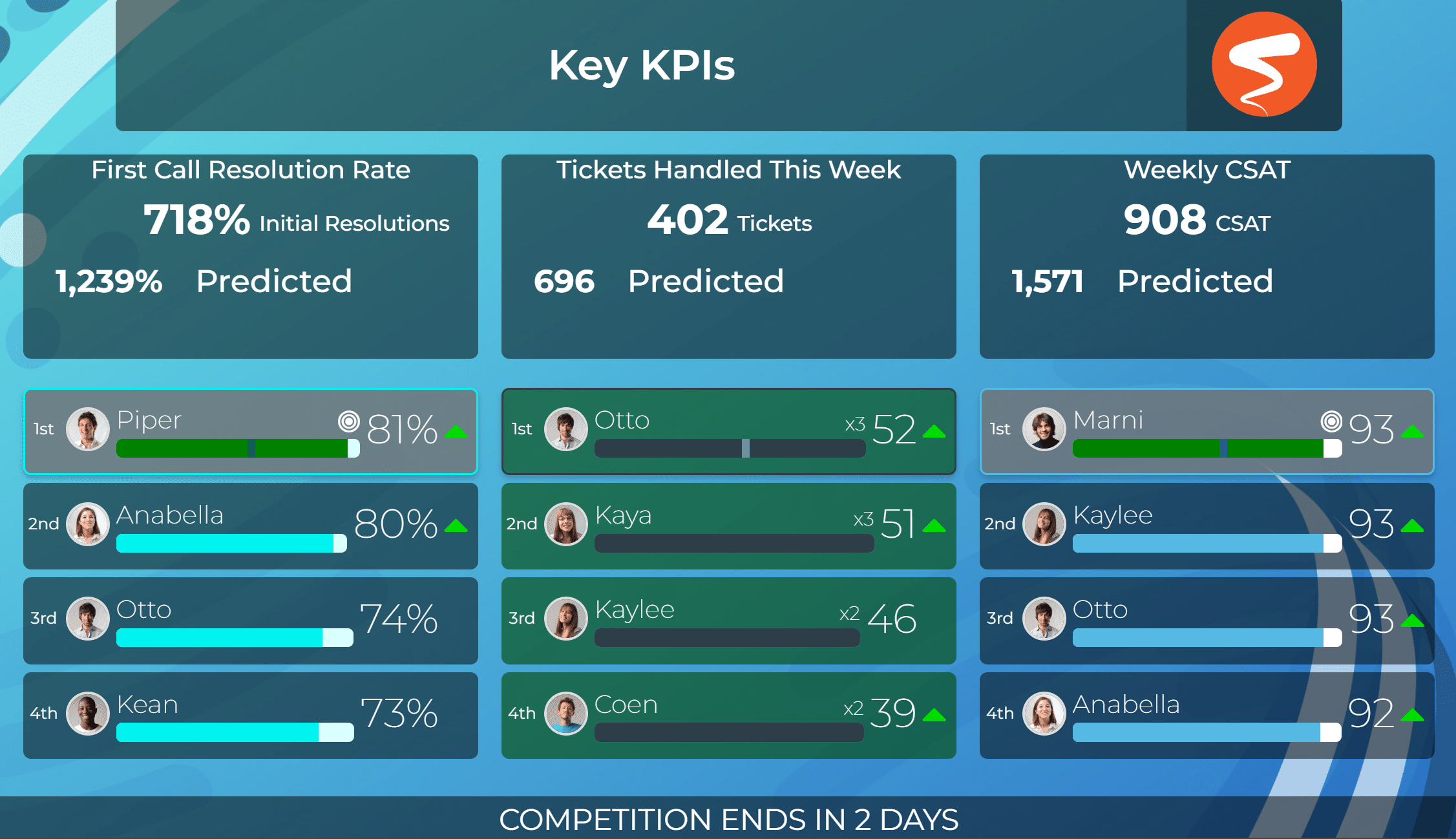Screen dimensions: 1456x839
Task: Click the target icon beside Piper's 81%
Action: click(x=349, y=422)
